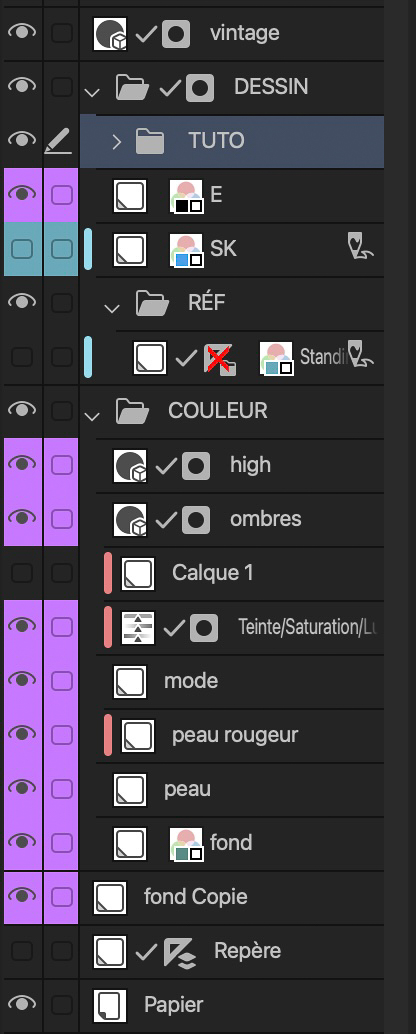Click the mask icon on ombres layer
This screenshot has width=416, height=1034.
pos(196,520)
